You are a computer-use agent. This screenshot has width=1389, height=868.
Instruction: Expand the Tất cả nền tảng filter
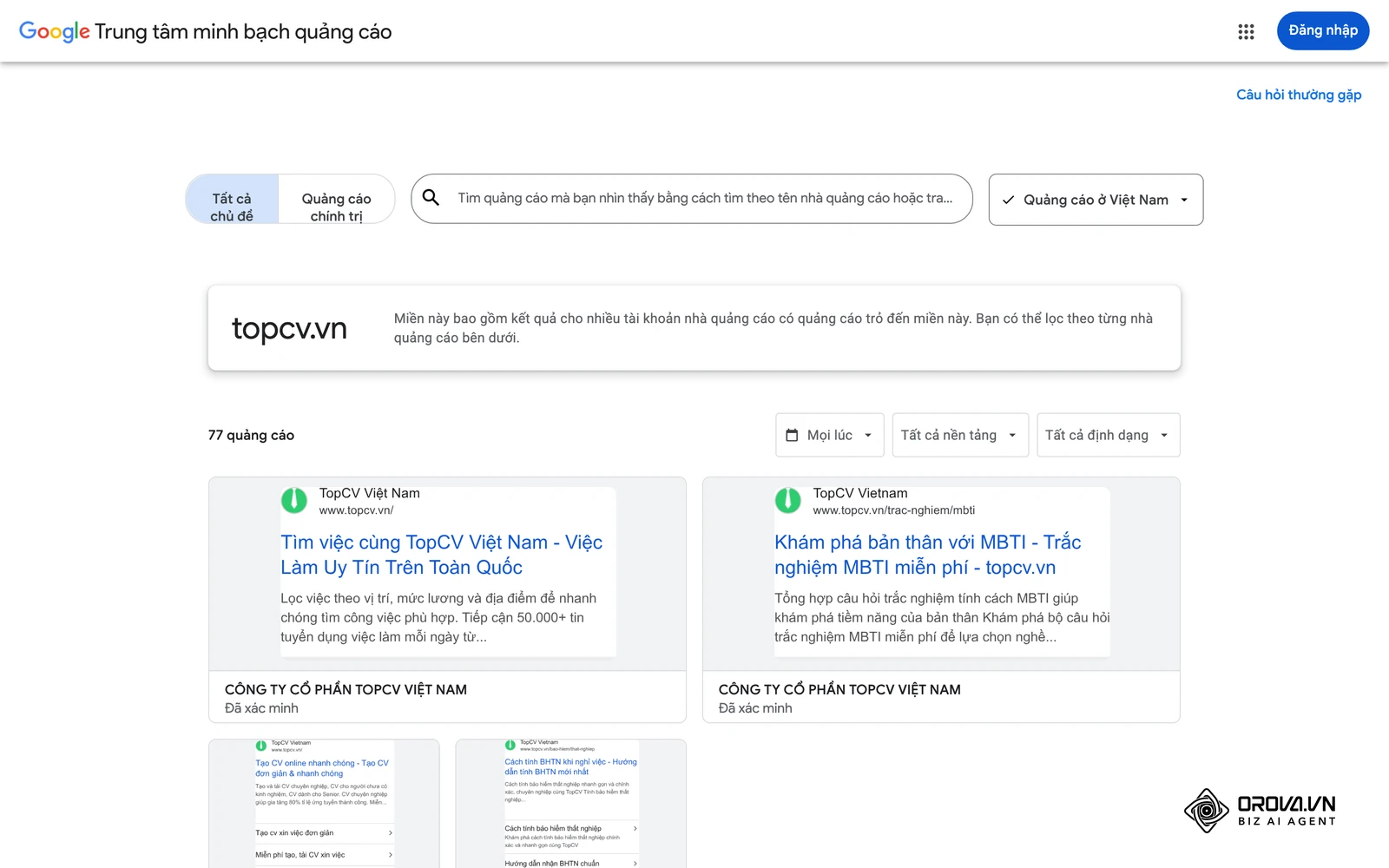[x=960, y=435]
